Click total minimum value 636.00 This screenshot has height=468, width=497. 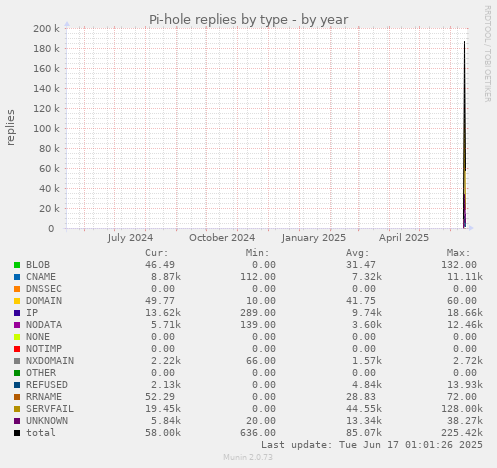coord(258,433)
